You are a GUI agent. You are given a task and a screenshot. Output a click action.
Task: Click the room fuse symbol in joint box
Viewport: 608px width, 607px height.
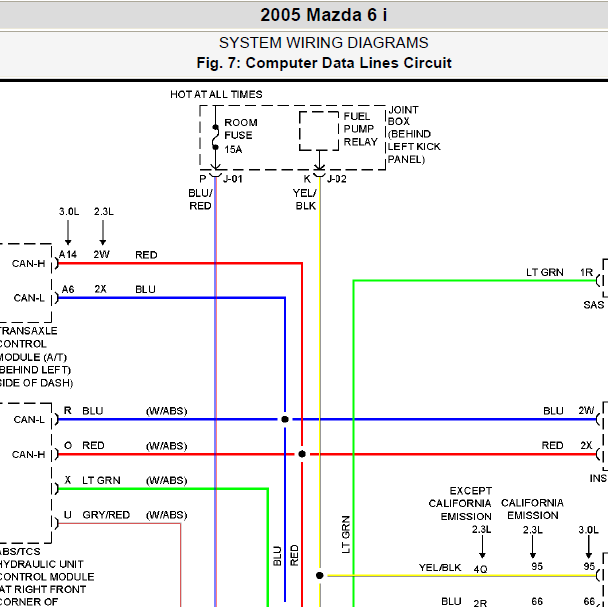click(215, 137)
